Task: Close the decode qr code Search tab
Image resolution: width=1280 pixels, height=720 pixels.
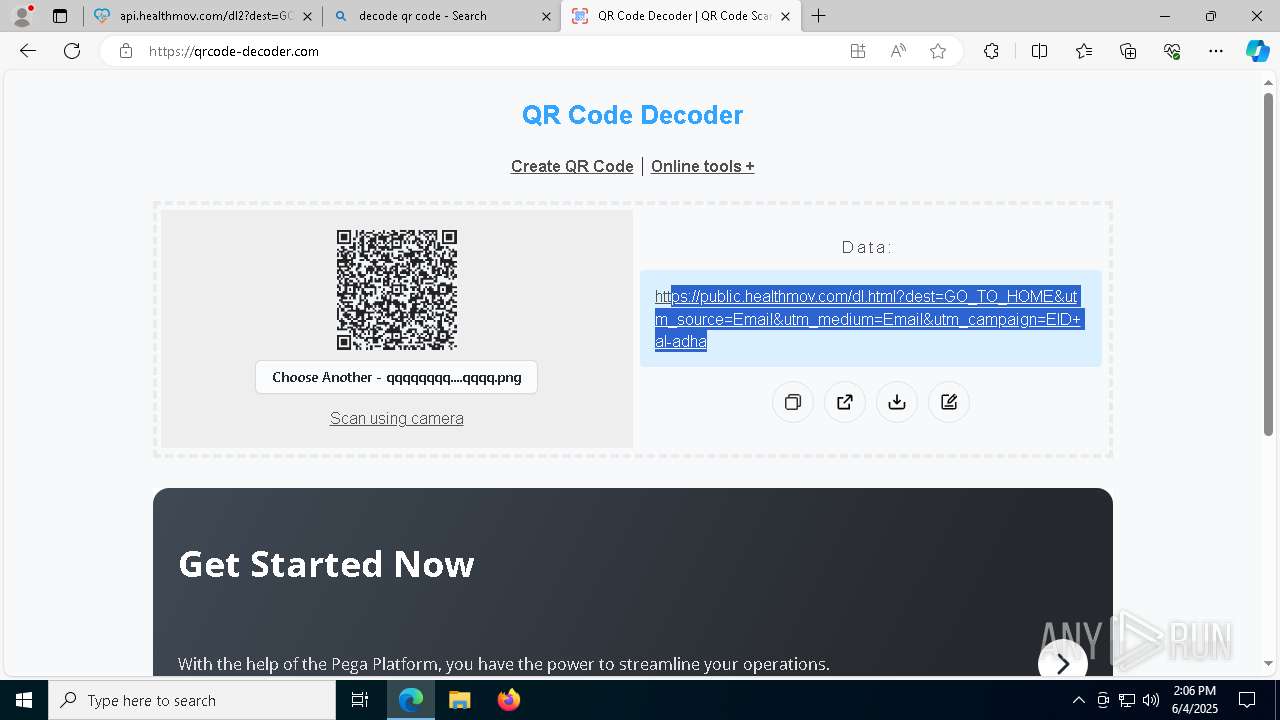Action: coord(546,16)
